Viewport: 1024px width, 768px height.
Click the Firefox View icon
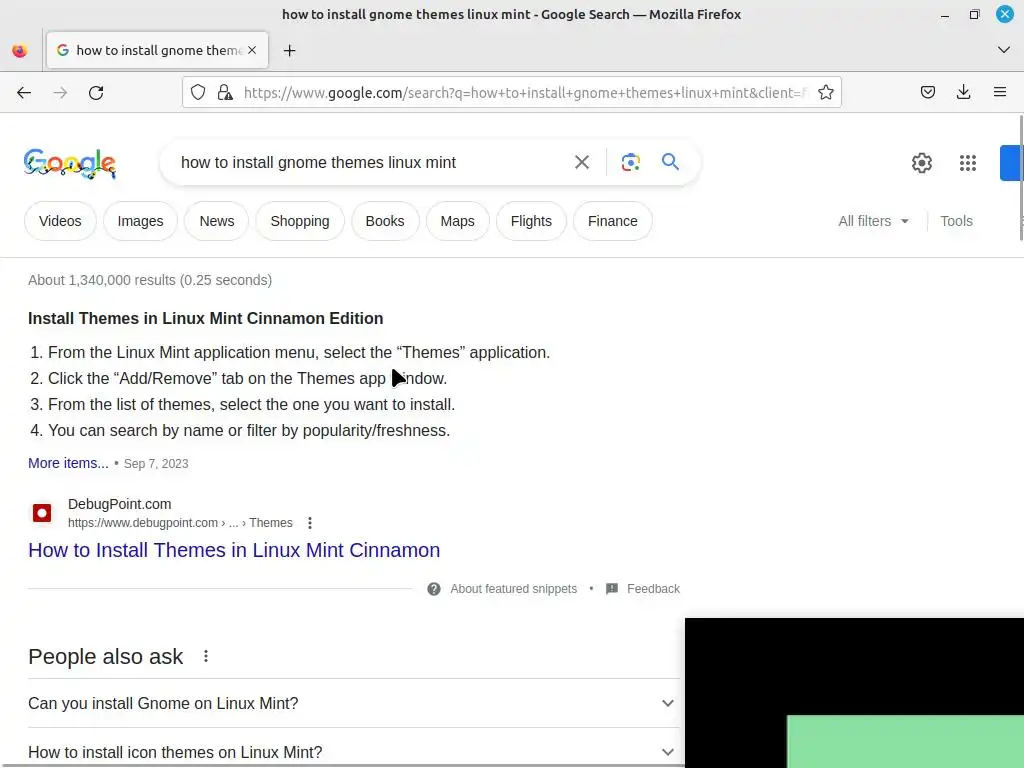[20, 50]
